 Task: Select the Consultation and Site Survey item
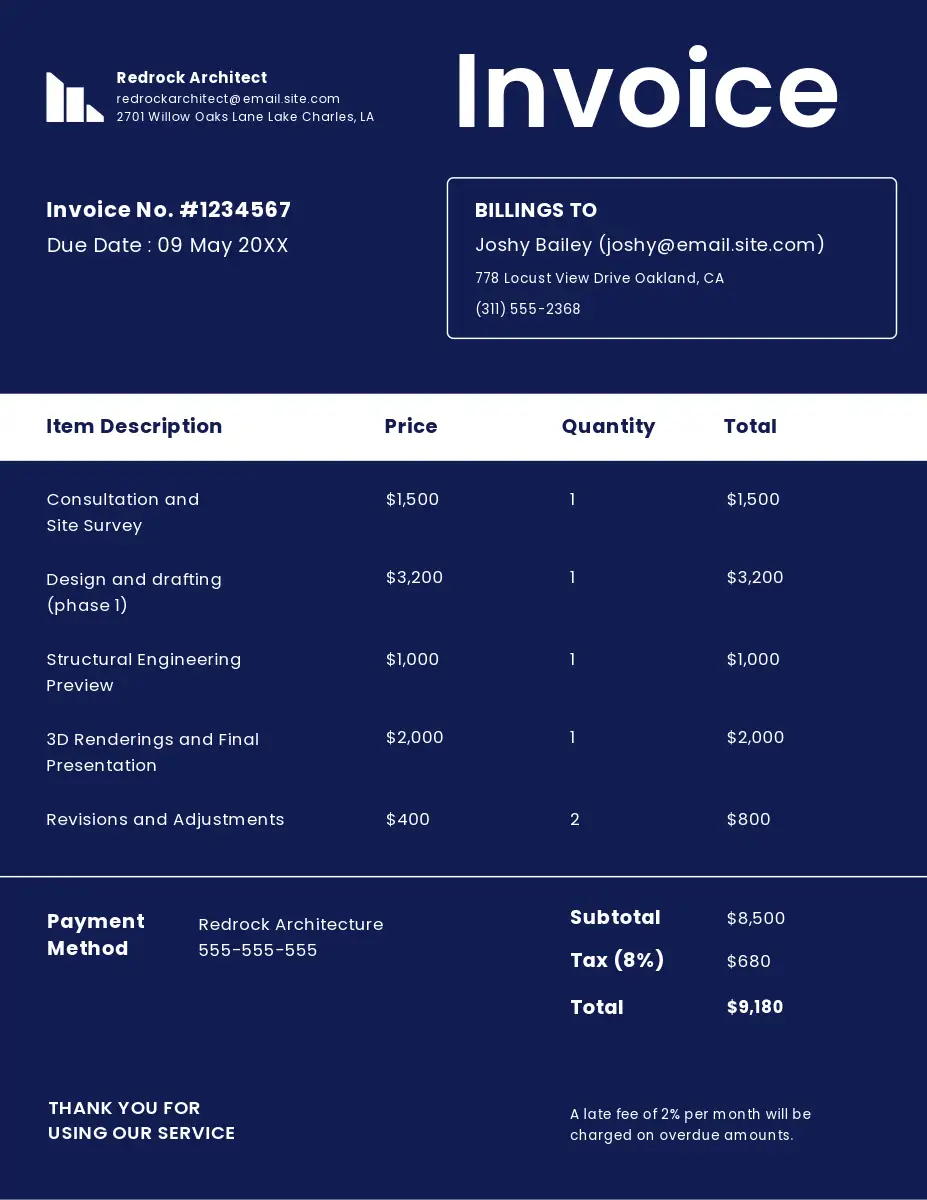(x=122, y=512)
